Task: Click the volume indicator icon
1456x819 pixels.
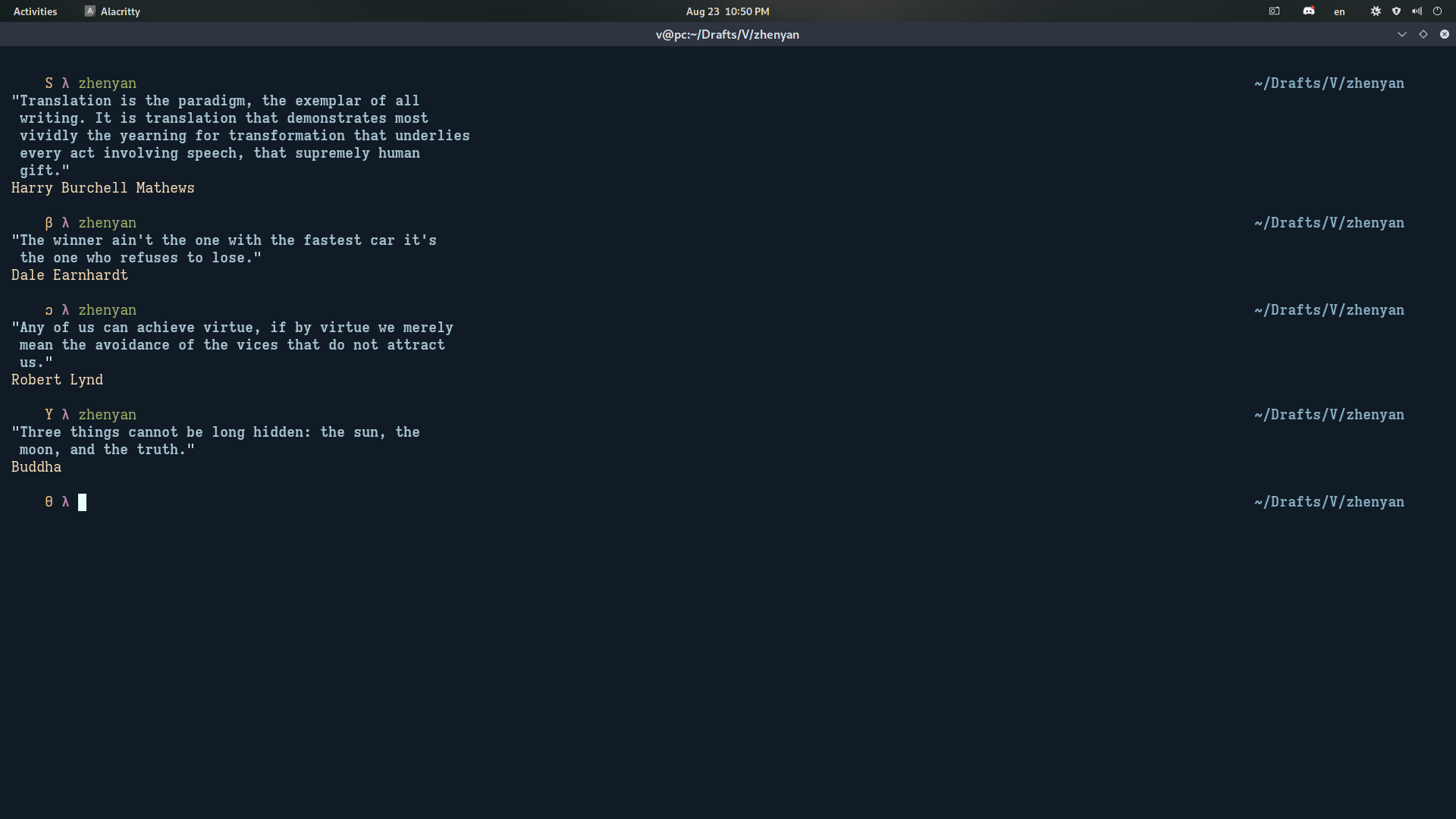Action: (1417, 11)
